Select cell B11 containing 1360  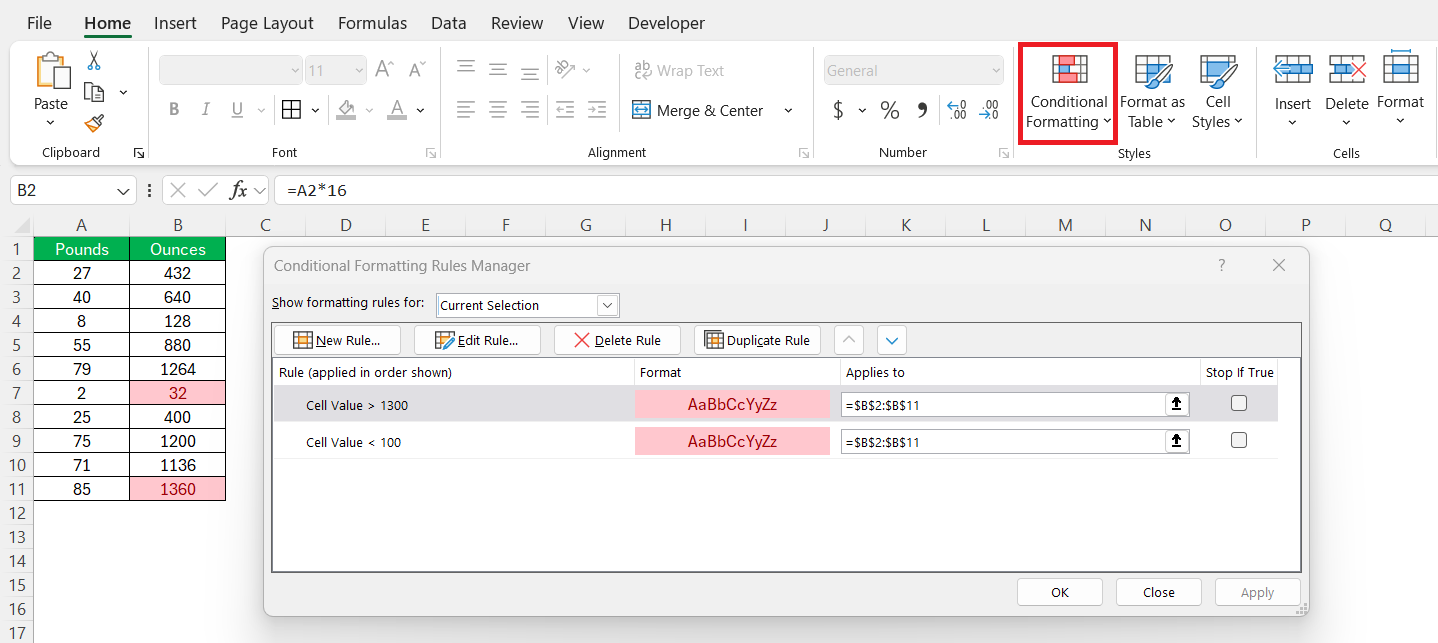(178, 489)
